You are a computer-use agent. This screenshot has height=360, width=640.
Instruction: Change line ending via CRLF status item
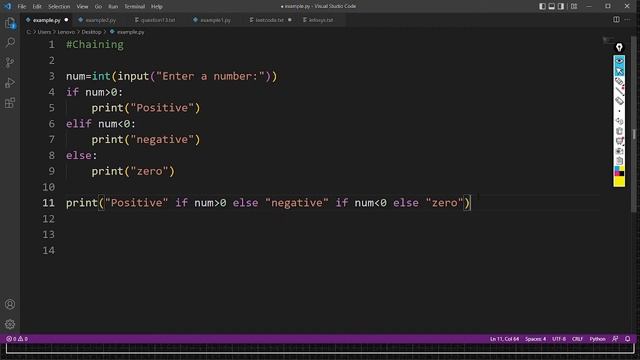coord(577,339)
